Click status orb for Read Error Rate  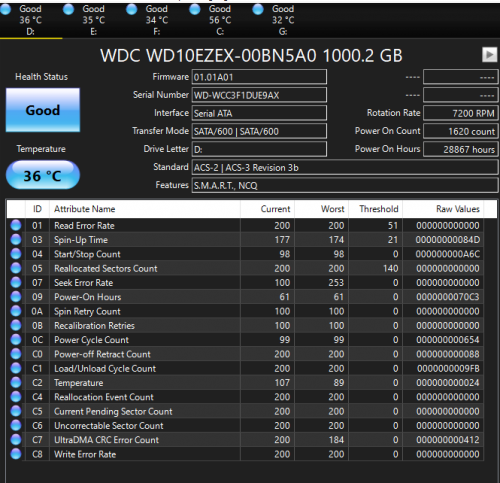point(16,225)
